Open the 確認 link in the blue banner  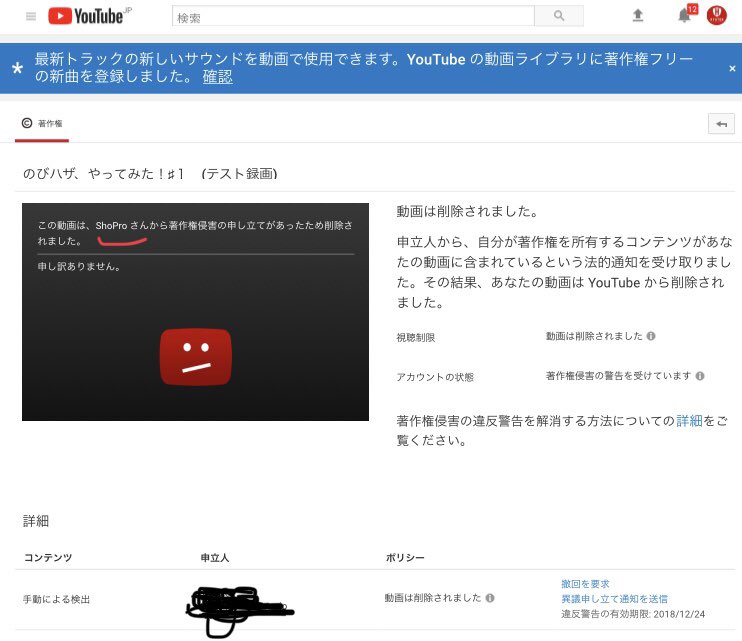[218, 77]
